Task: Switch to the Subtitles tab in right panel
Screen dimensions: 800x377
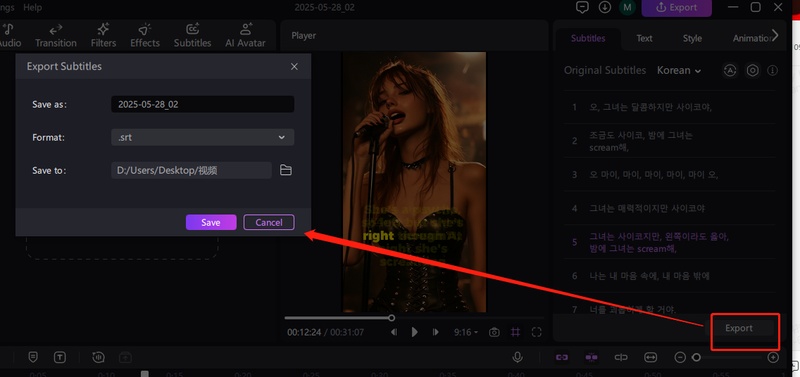Action: 588,38
